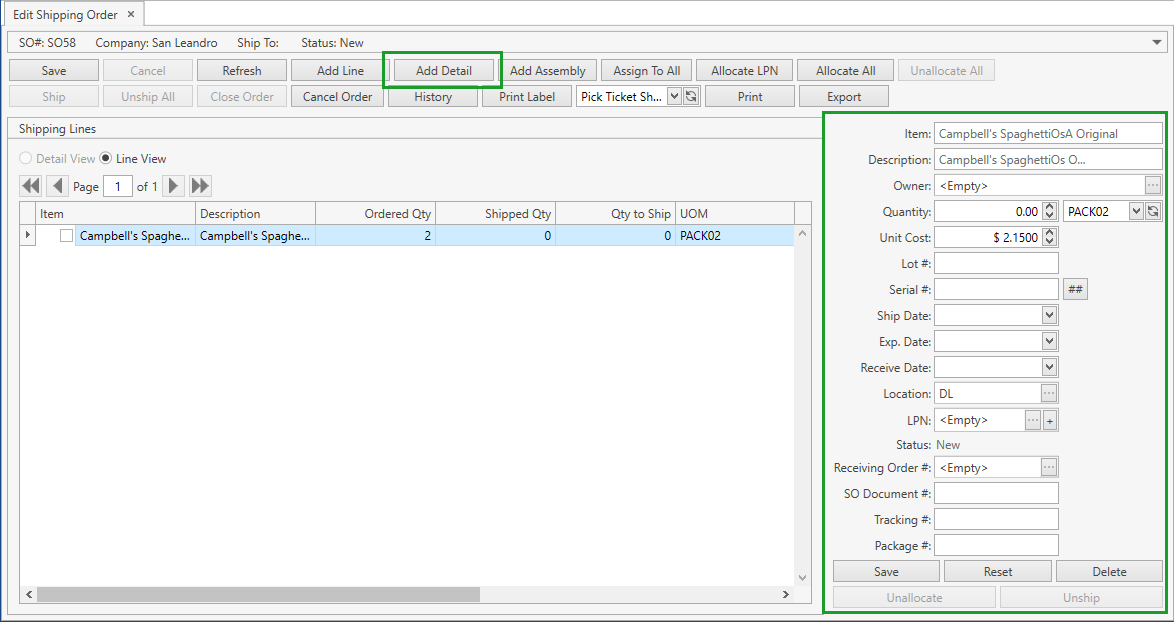Increase Unit Cost using its spinner

[x=1051, y=232]
